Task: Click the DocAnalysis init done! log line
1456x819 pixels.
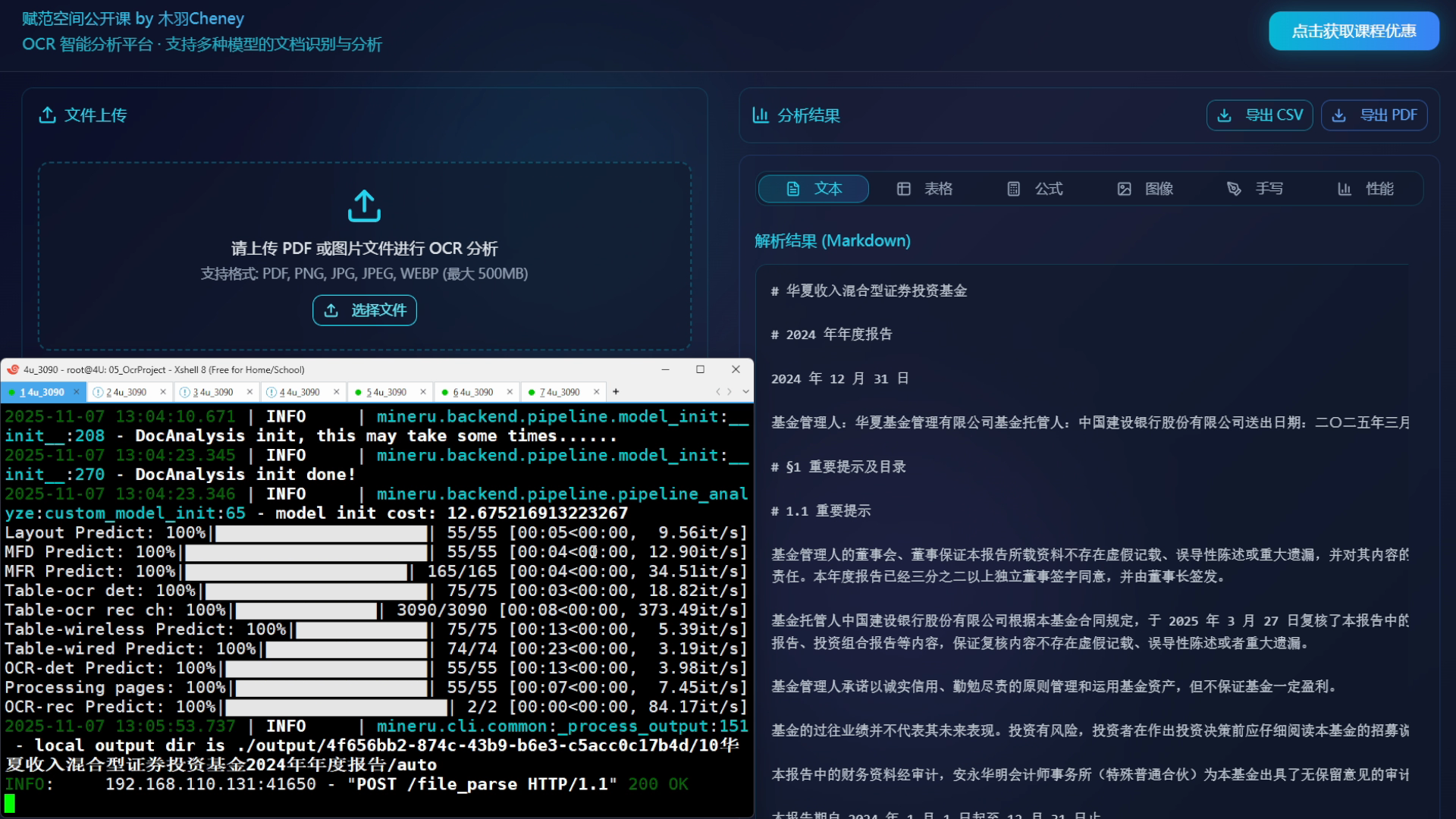Action: 180,475
